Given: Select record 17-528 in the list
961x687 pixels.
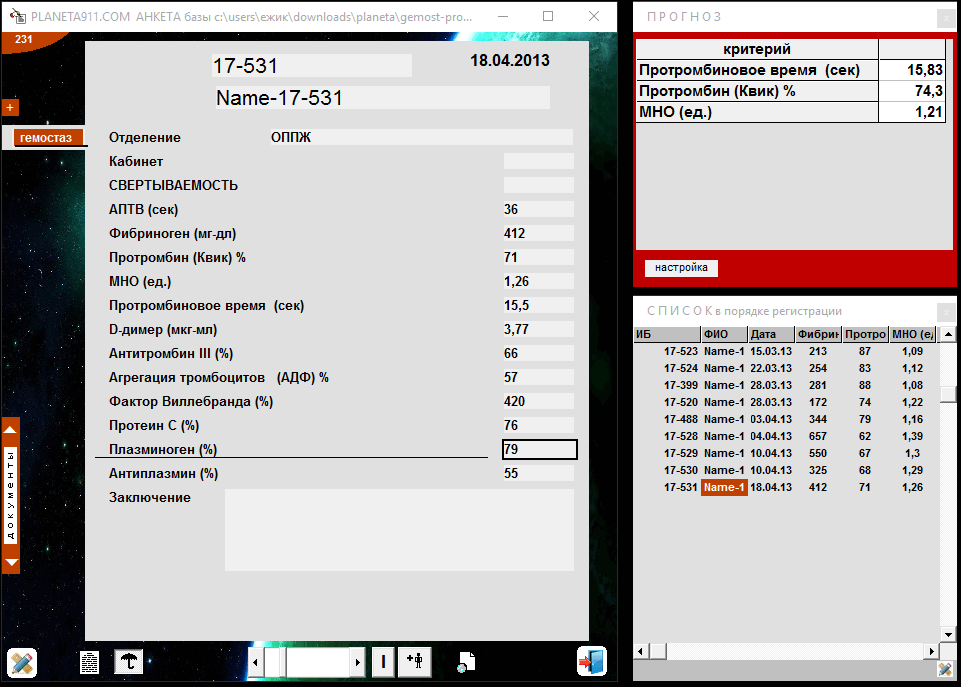Looking at the screenshot, I should (x=681, y=436).
